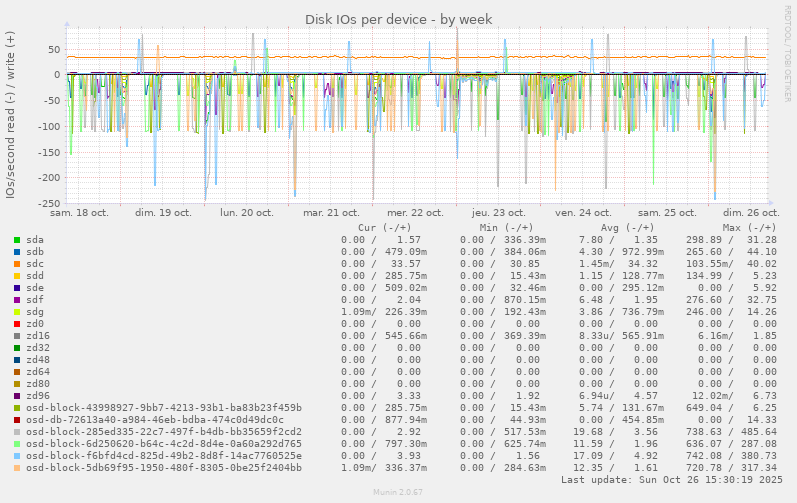Select osd-block-285ed335 legend entry
Image resolution: width=797 pixels, height=503 pixels.
coord(163,432)
